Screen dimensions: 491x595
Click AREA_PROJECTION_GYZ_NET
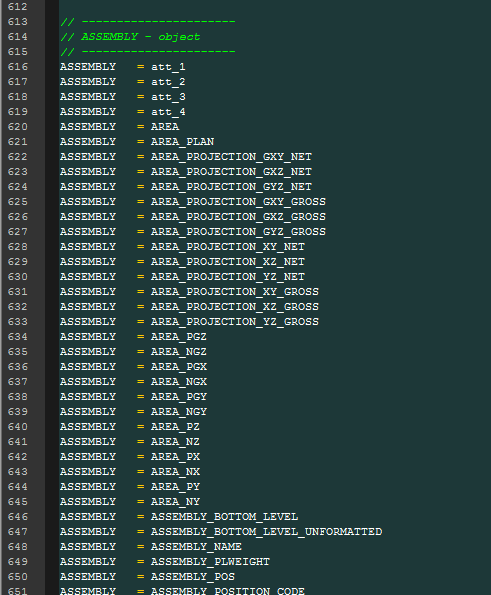point(231,187)
